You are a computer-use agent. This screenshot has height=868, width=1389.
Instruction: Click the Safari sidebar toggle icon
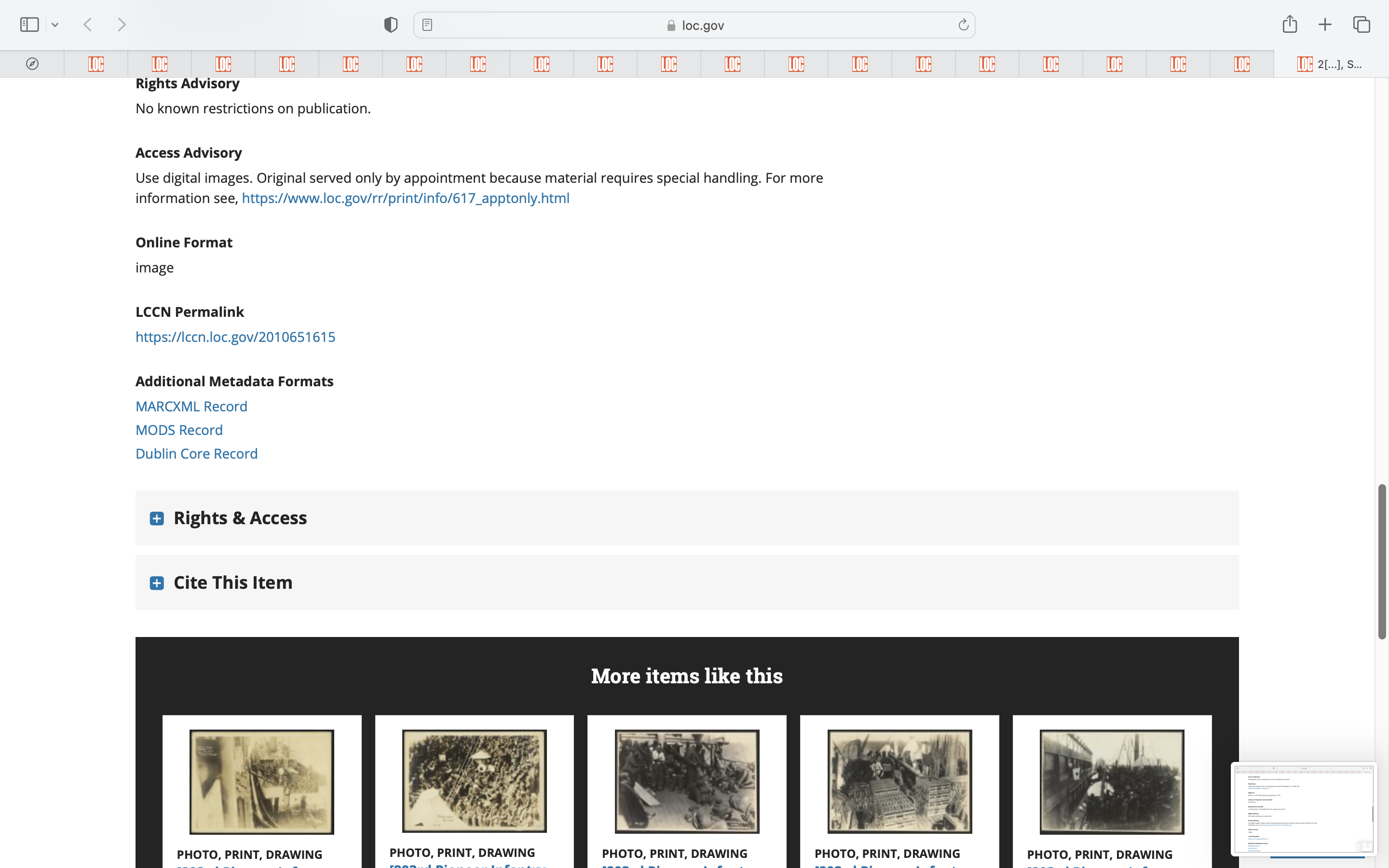[x=29, y=25]
